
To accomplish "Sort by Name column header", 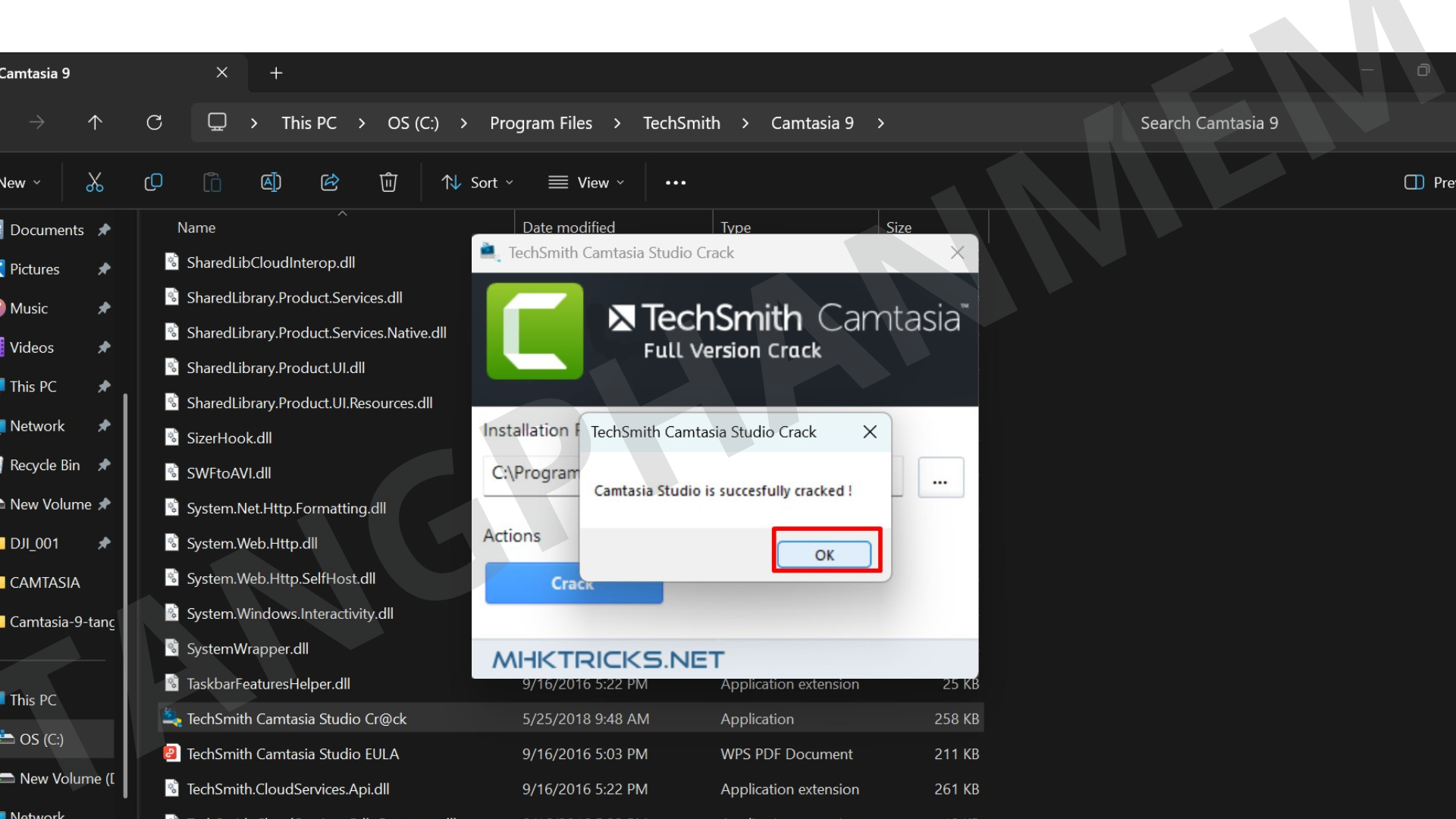I will click(196, 227).
